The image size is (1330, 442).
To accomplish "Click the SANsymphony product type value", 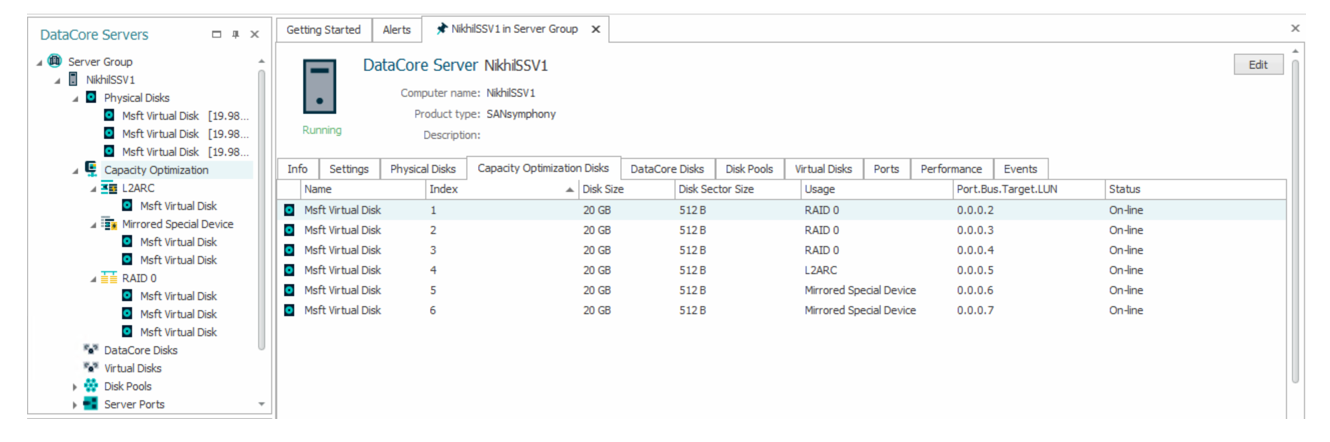I will click(x=521, y=114).
